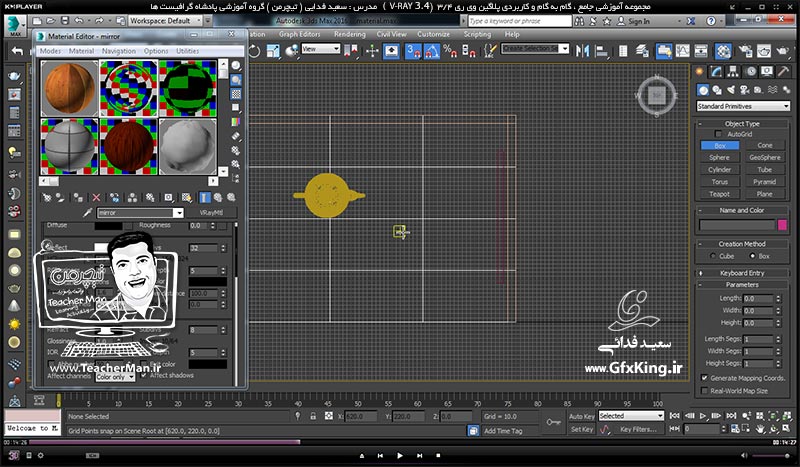This screenshot has width=800, height=467.
Task: Click the Exit color black swatch
Action: pyautogui.click(x=207, y=364)
